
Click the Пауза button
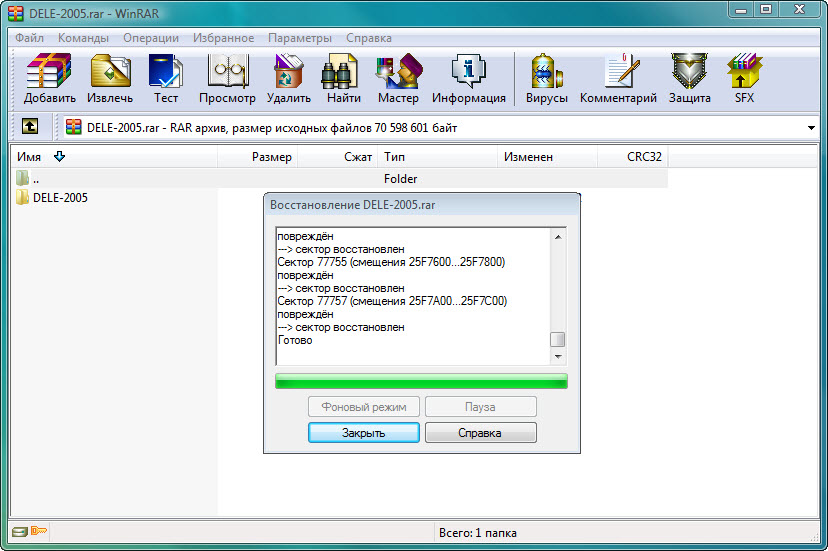pyautogui.click(x=481, y=407)
